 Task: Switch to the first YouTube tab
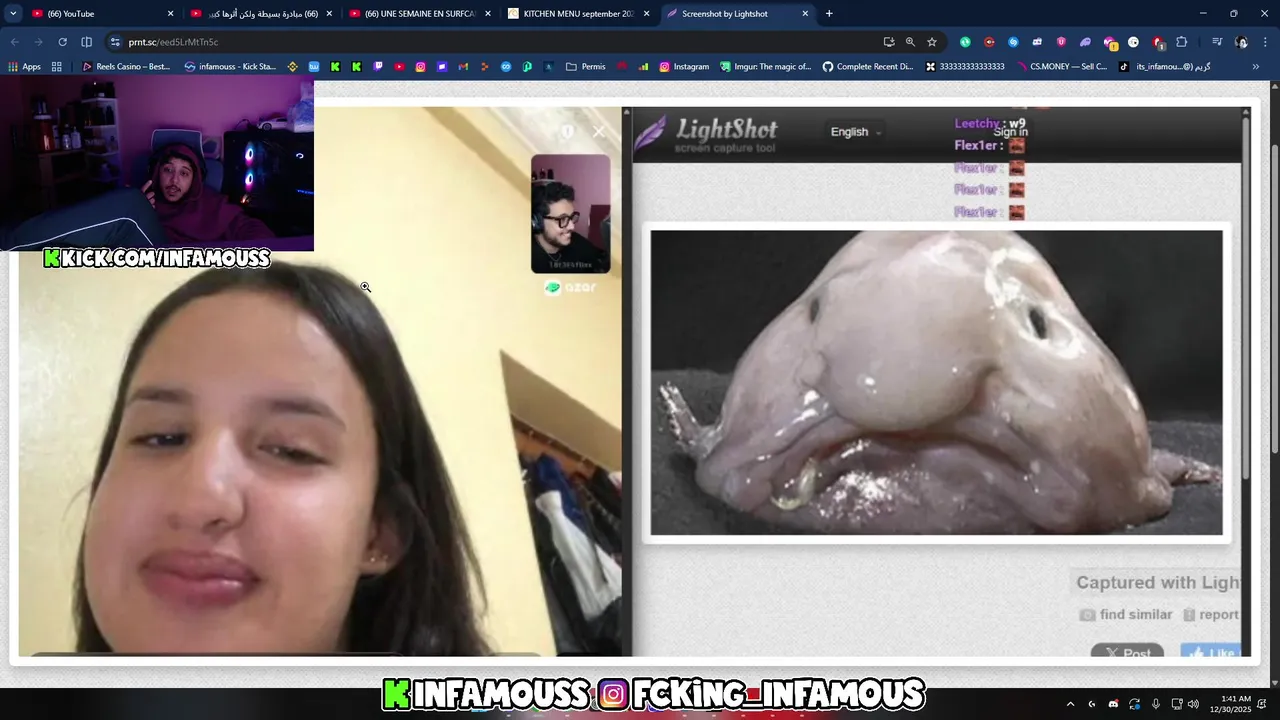[x=103, y=14]
